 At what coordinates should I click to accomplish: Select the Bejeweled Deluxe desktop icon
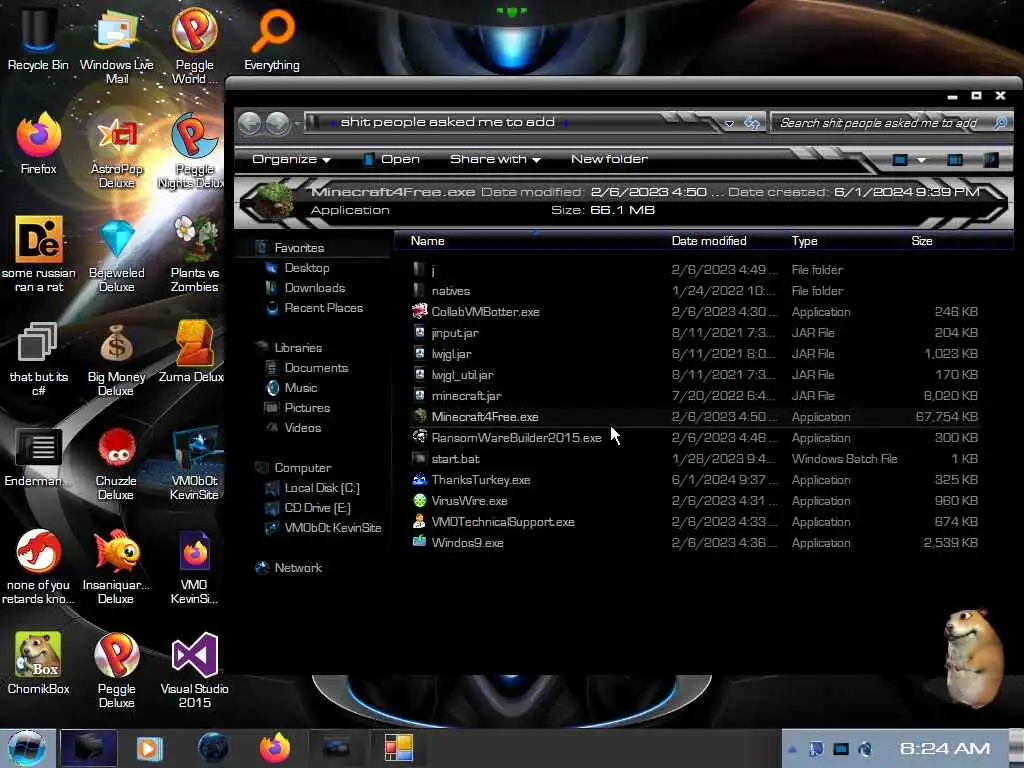pyautogui.click(x=116, y=255)
